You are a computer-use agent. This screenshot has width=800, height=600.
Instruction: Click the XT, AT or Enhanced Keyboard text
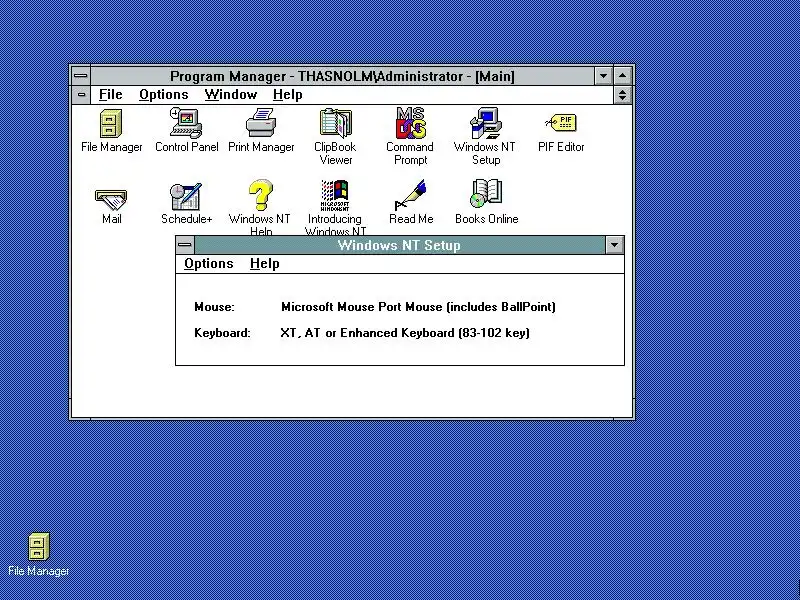pyautogui.click(x=405, y=333)
